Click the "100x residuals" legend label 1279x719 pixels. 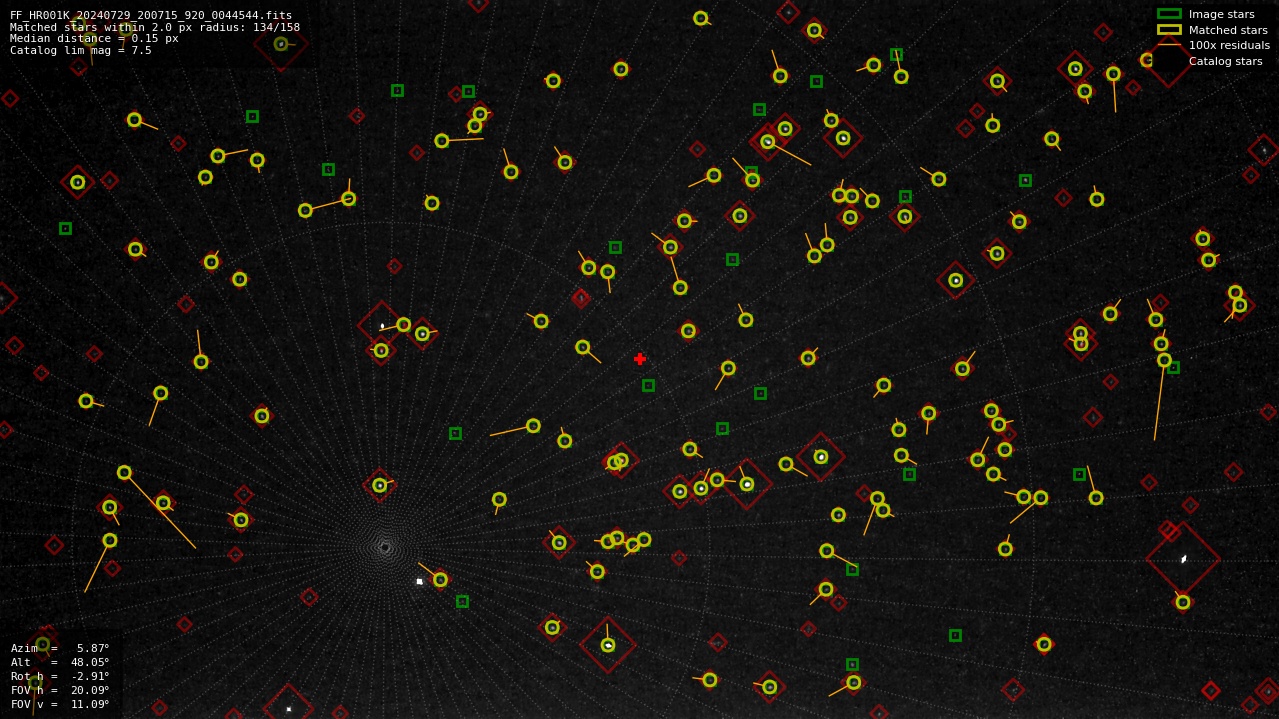(1229, 45)
